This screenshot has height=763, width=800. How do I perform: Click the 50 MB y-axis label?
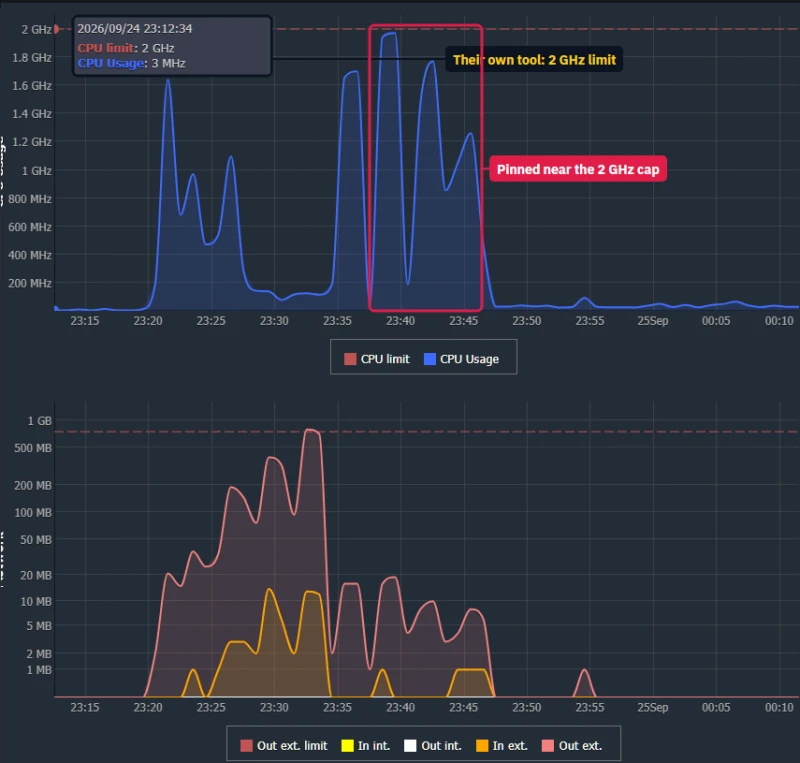(x=36, y=540)
